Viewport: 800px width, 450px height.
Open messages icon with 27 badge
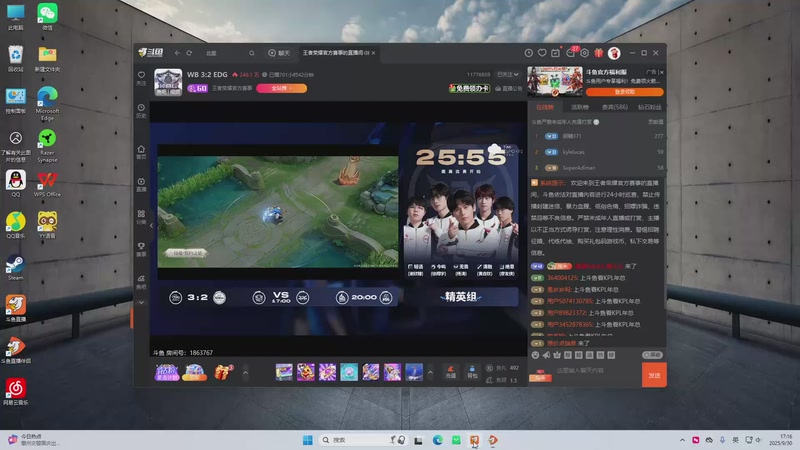[x=571, y=53]
